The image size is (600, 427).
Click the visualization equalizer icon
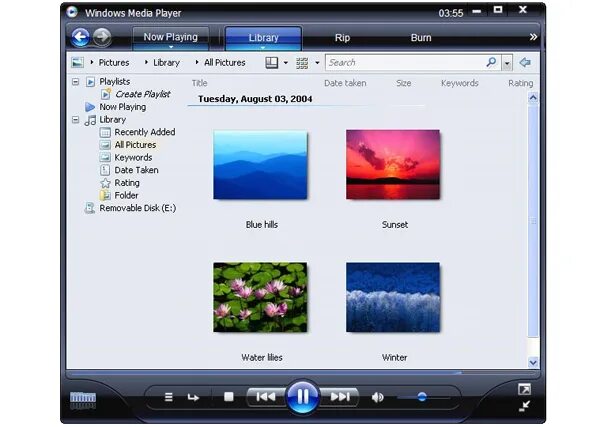pyautogui.click(x=83, y=400)
